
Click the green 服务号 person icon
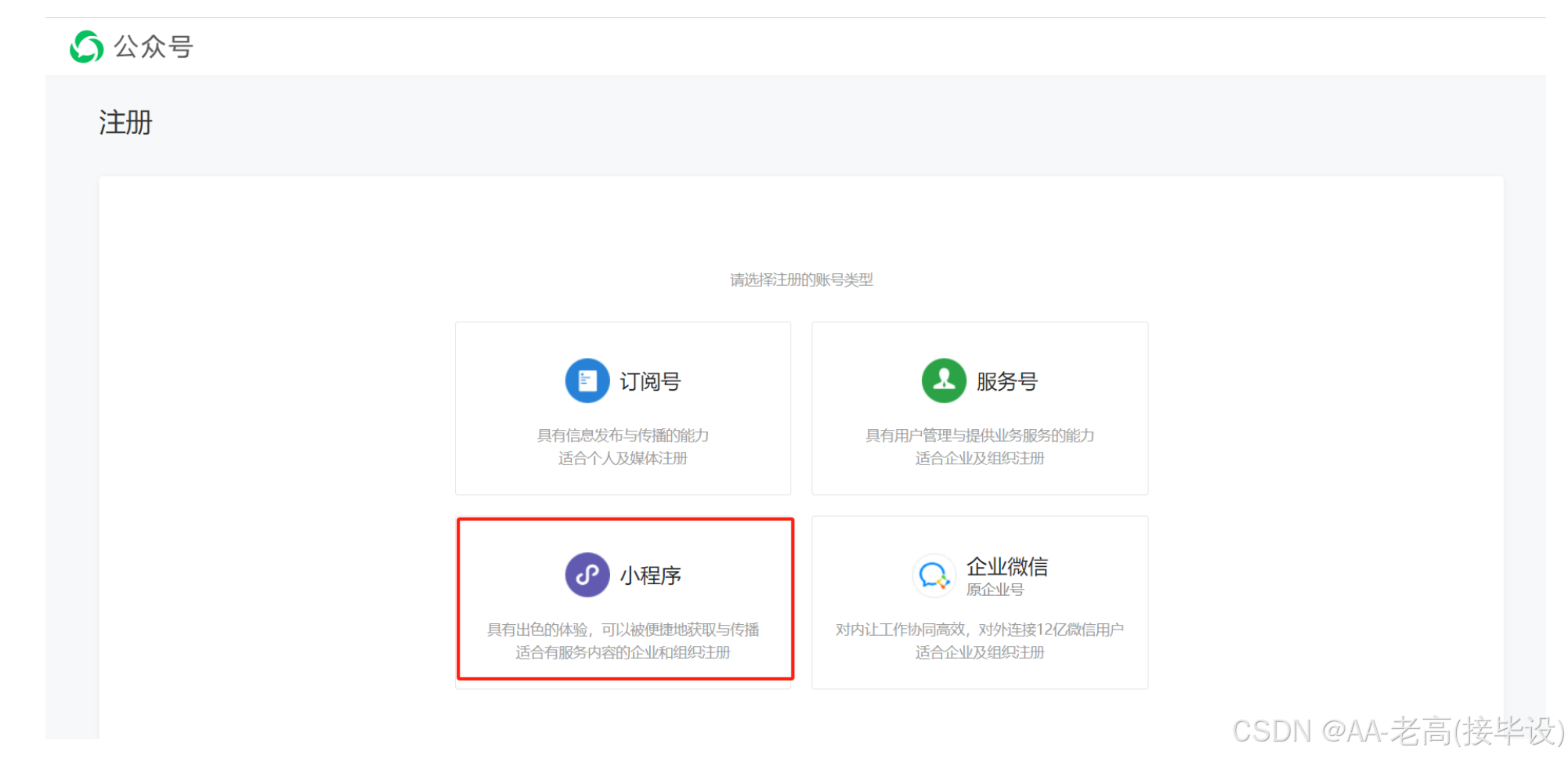coord(944,381)
